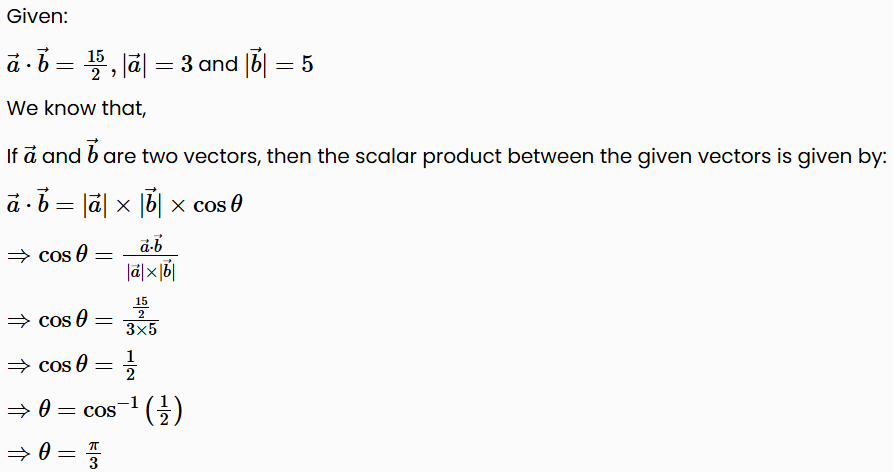893x472 pixels.
Task: Click the 3×5 denominator
Action: pyautogui.click(x=140, y=329)
